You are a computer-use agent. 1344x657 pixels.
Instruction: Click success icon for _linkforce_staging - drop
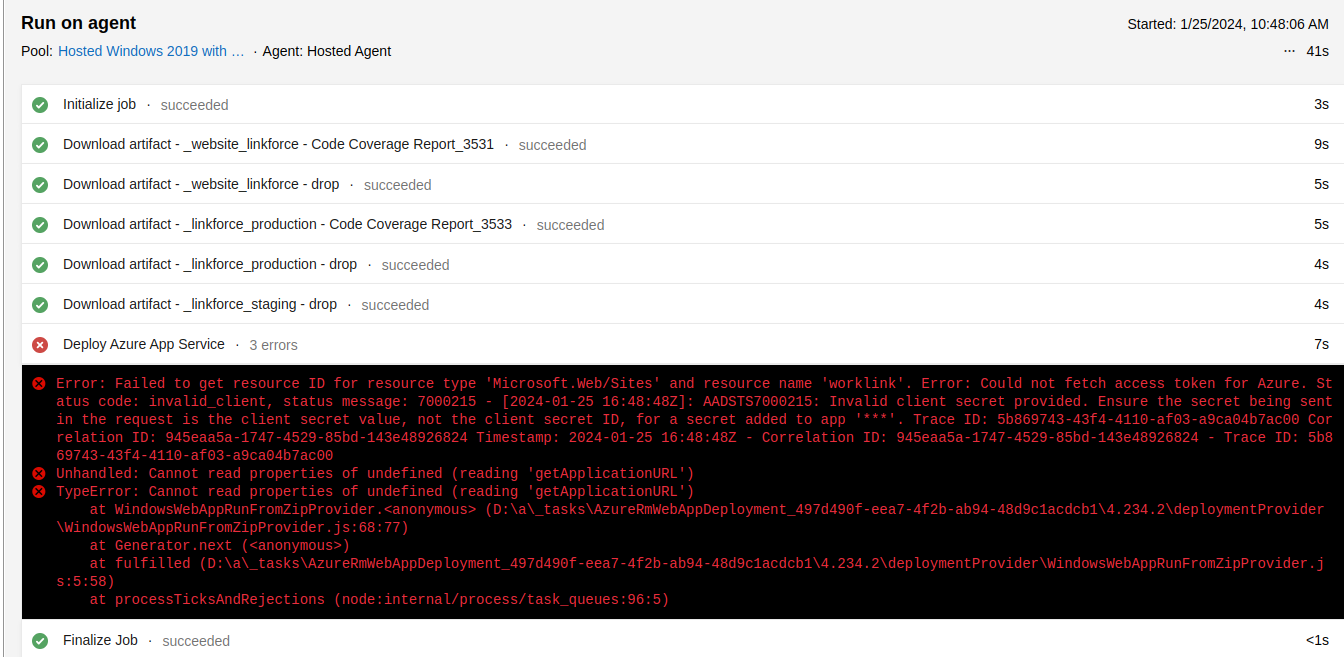pyautogui.click(x=40, y=305)
